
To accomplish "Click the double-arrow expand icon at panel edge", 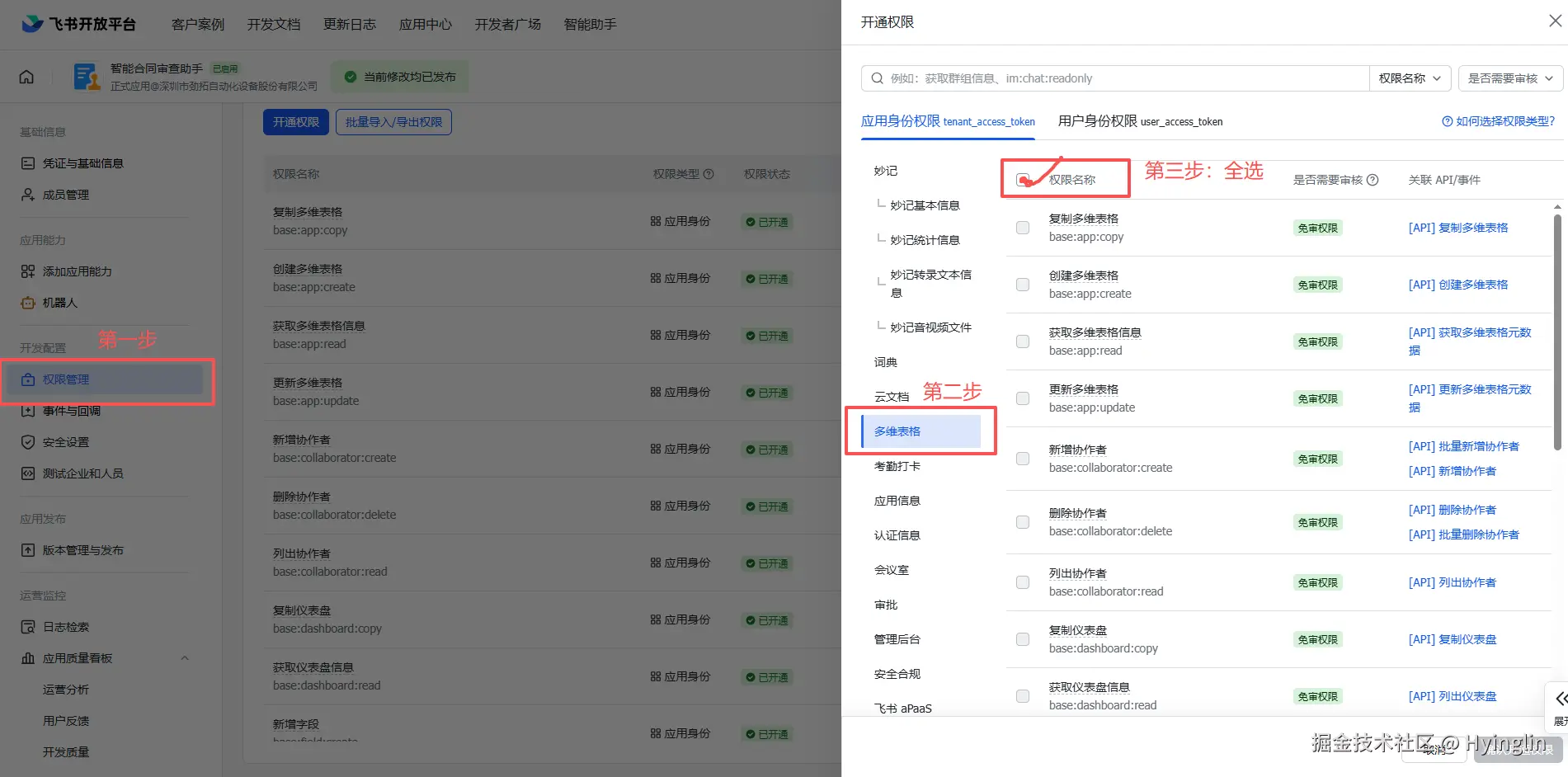I will (x=1561, y=699).
